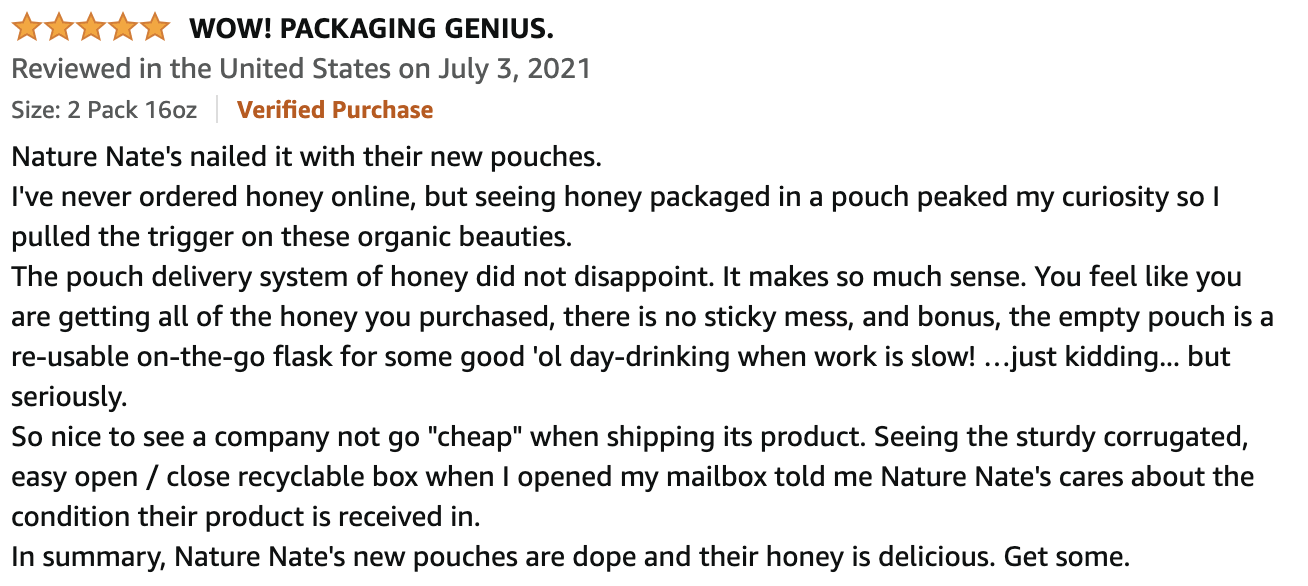This screenshot has width=1308, height=586.
Task: Open the 'WOW! PACKAGING GENIUS.' review title
Action: click(x=371, y=29)
